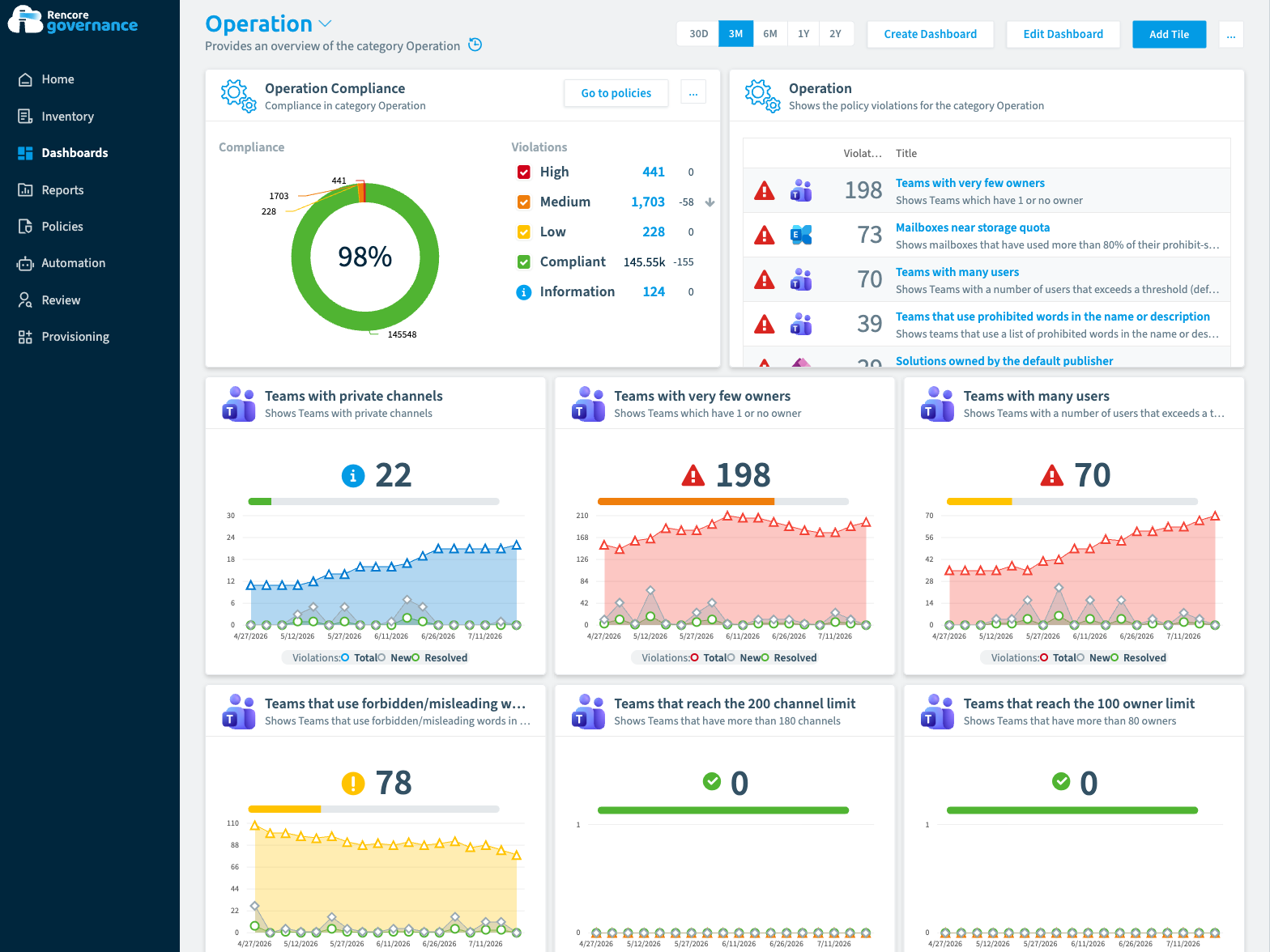
Task: Click the Review person-search icon
Action: tap(25, 300)
